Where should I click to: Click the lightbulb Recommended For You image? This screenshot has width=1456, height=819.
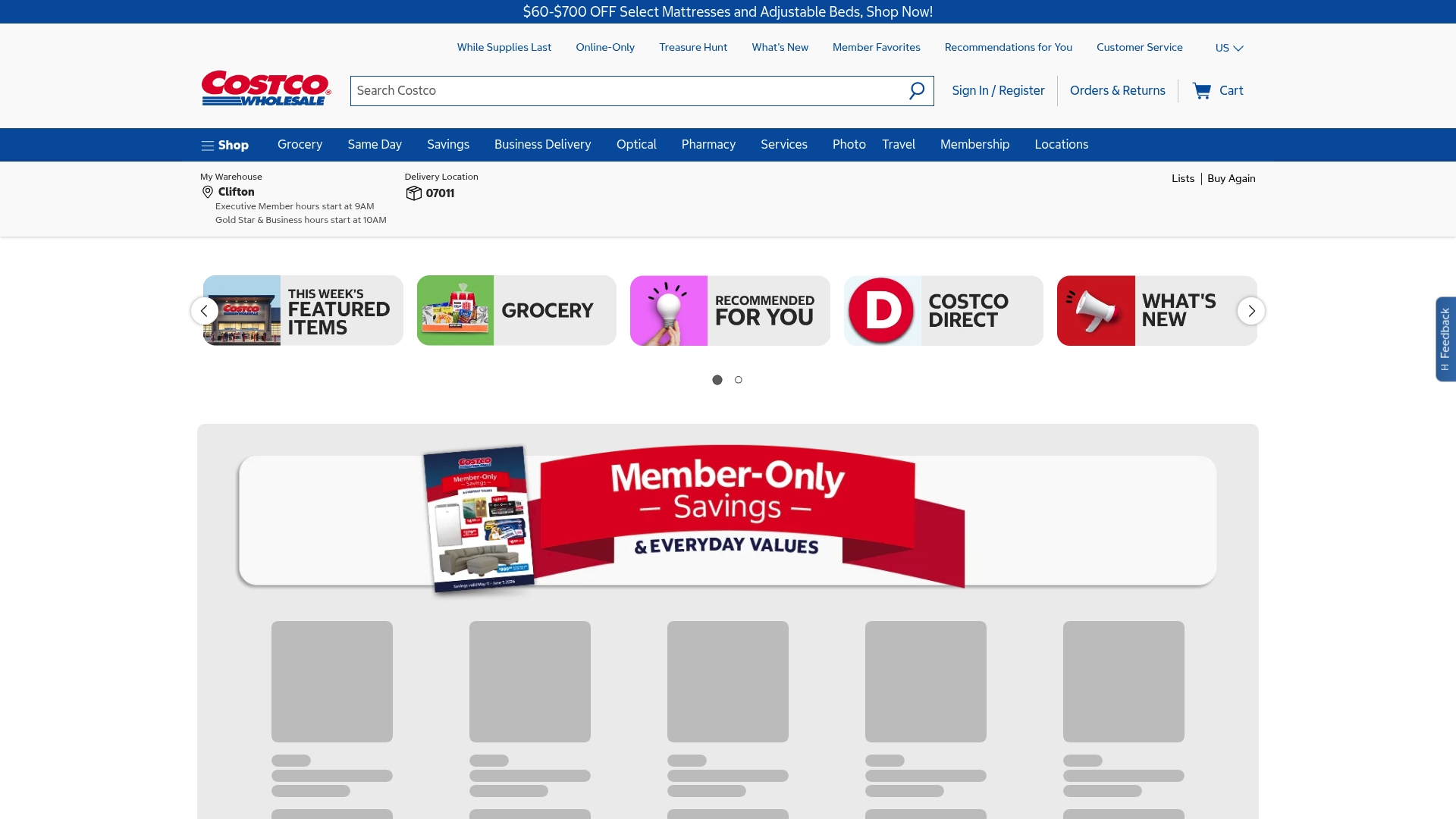pyautogui.click(x=669, y=311)
